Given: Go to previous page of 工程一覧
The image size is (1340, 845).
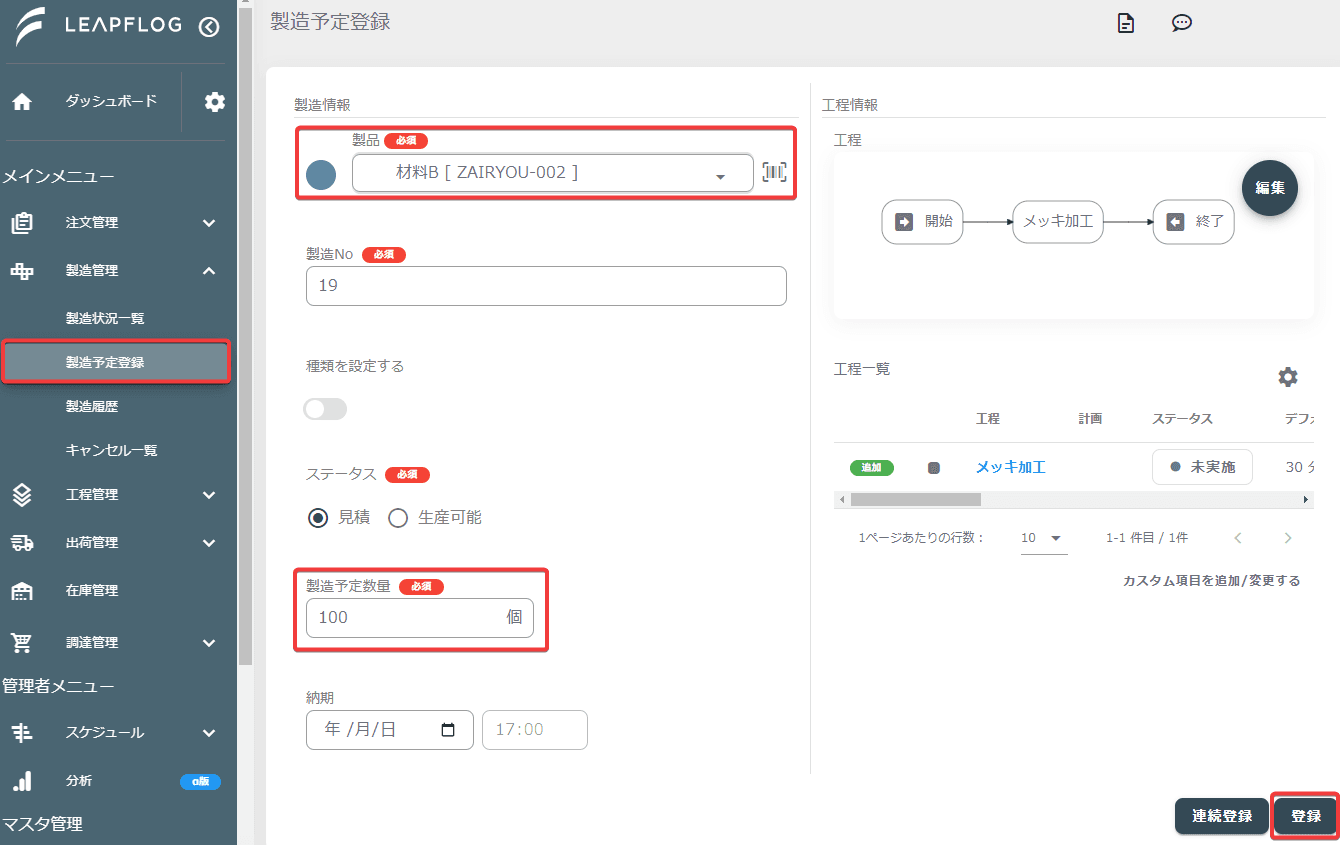Looking at the screenshot, I should [1238, 538].
